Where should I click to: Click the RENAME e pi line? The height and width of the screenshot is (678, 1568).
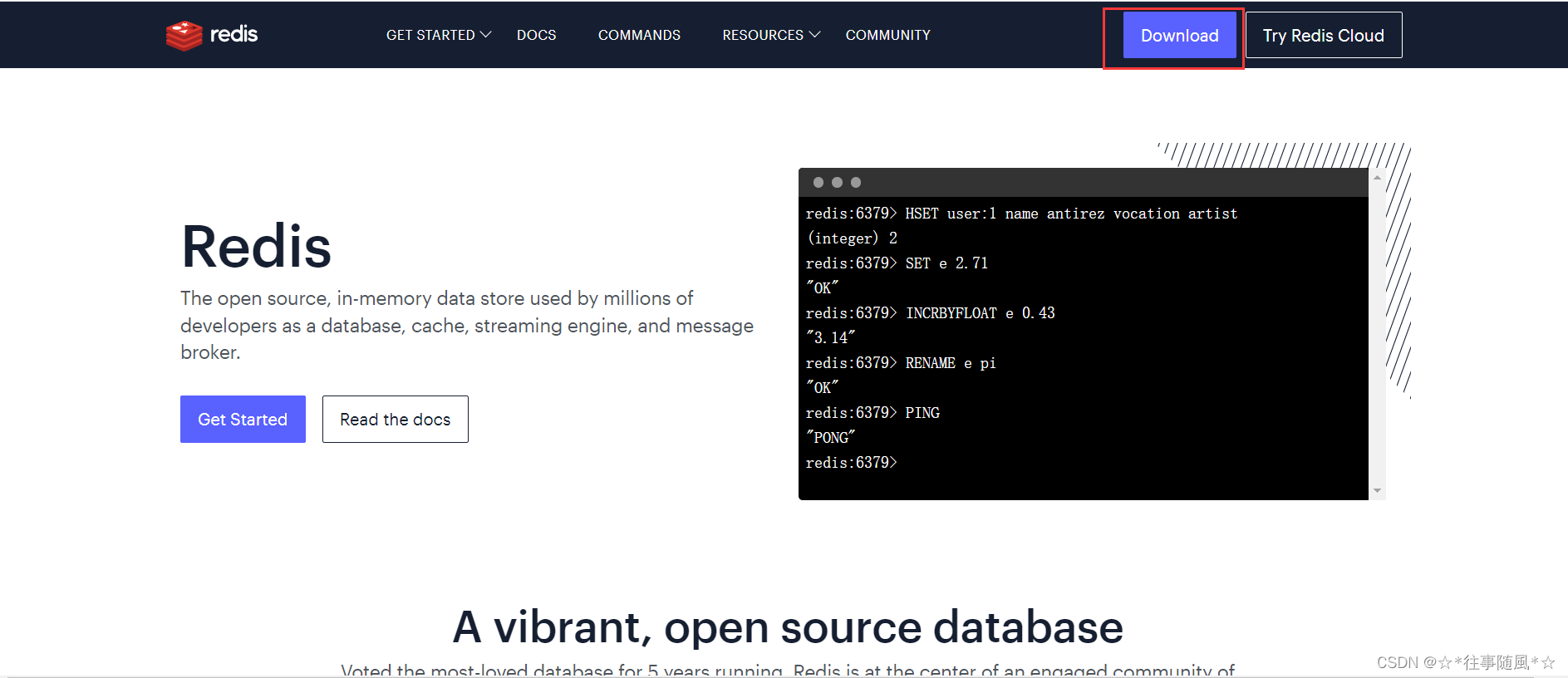coord(901,363)
